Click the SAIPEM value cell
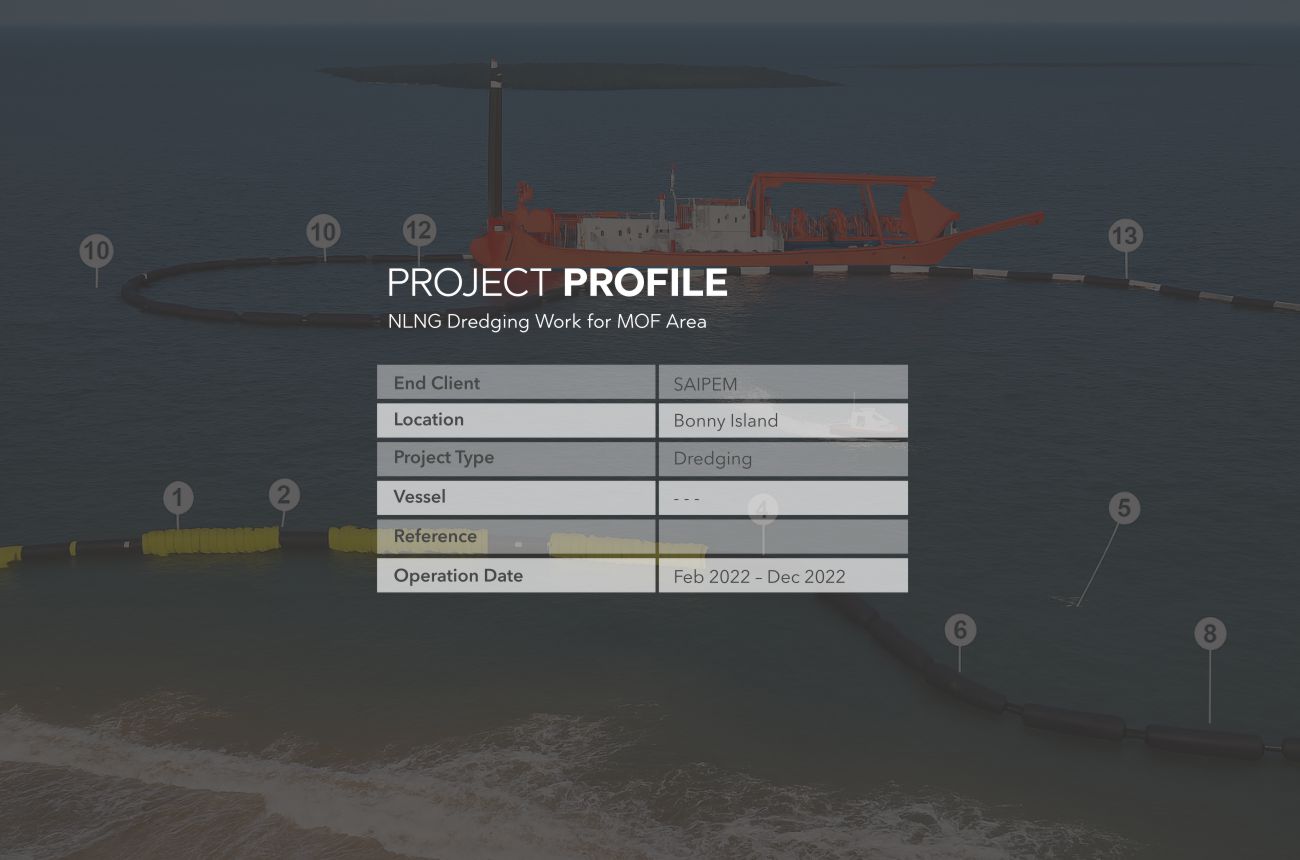The image size is (1300, 860). point(783,383)
